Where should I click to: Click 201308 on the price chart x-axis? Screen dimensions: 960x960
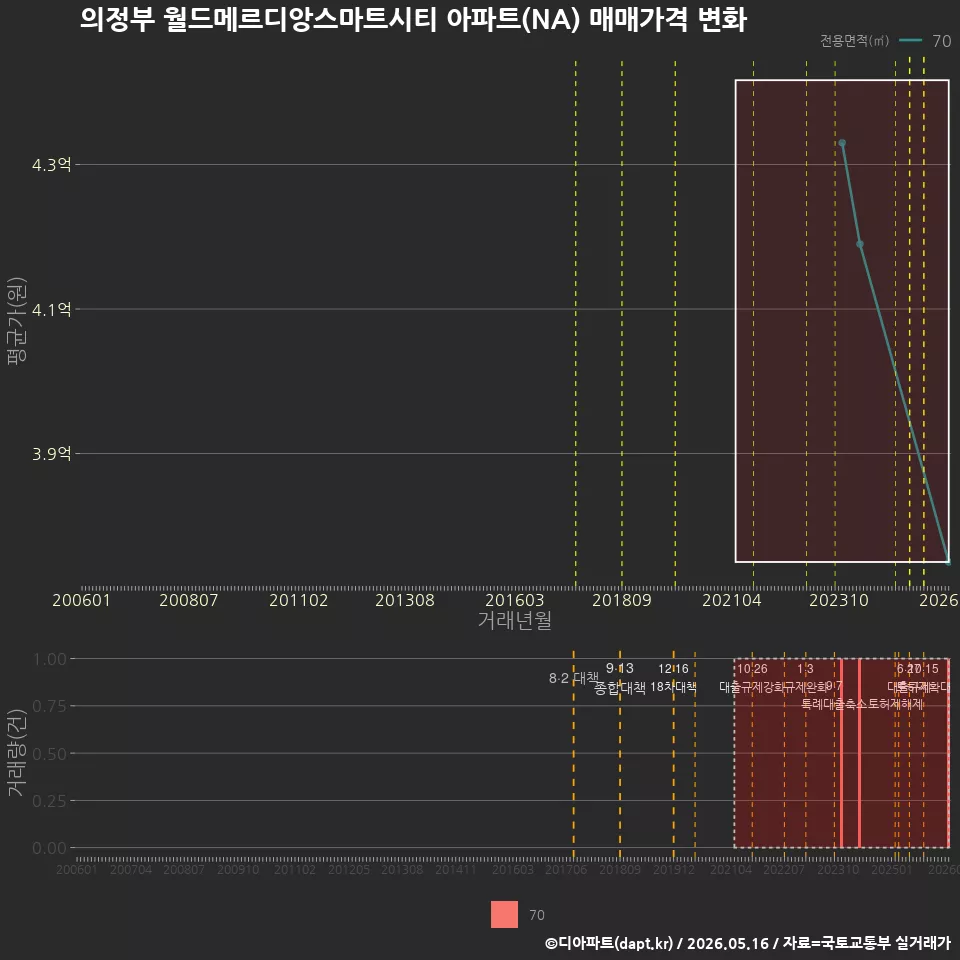pos(405,600)
